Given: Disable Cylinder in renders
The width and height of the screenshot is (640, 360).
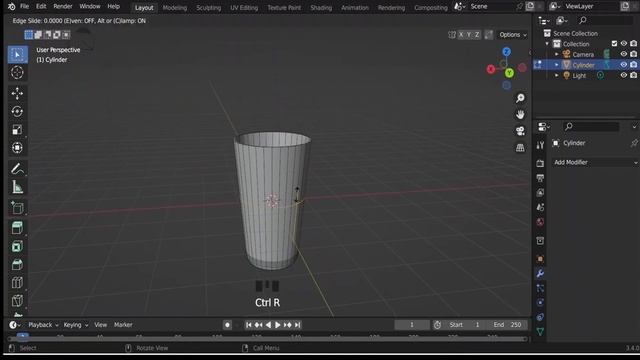Looking at the screenshot, I should tap(633, 65).
